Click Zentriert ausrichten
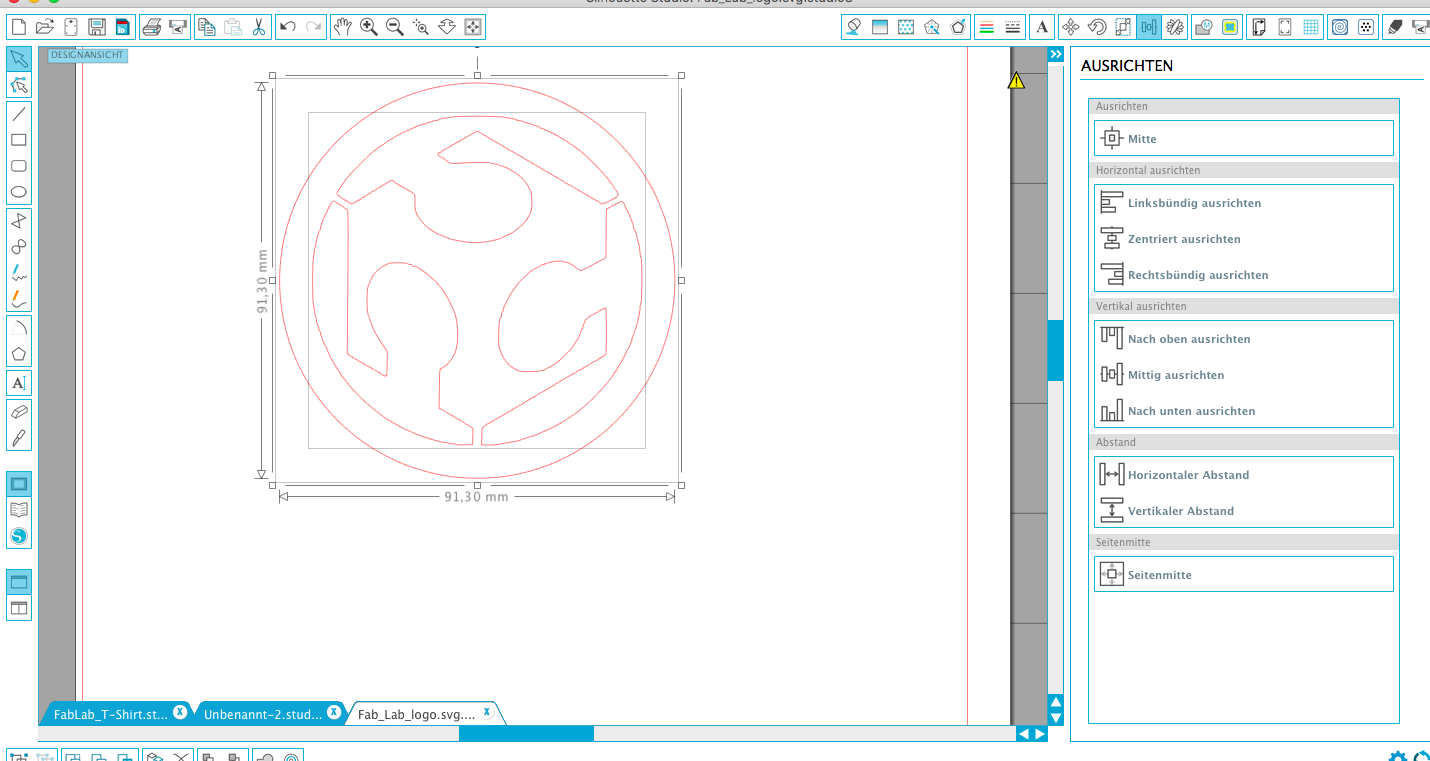Image resolution: width=1430 pixels, height=761 pixels. [x=1243, y=239]
